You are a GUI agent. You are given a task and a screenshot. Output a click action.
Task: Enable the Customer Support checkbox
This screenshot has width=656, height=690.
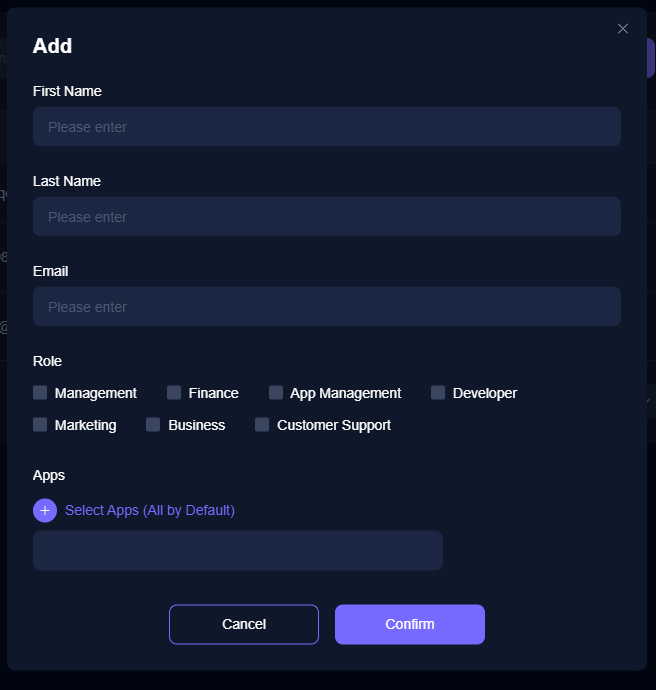coord(262,425)
